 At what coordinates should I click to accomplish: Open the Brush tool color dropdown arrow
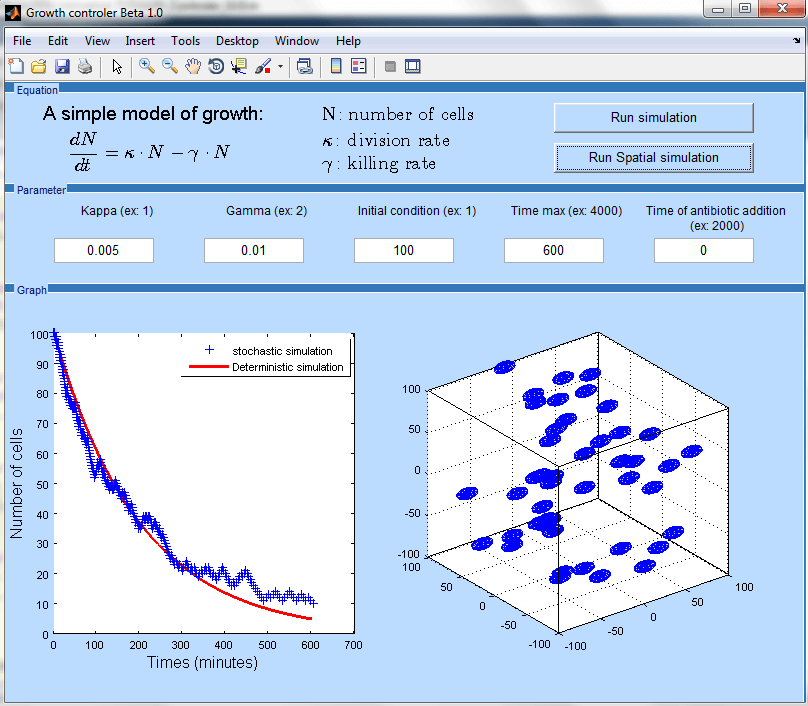pyautogui.click(x=281, y=67)
